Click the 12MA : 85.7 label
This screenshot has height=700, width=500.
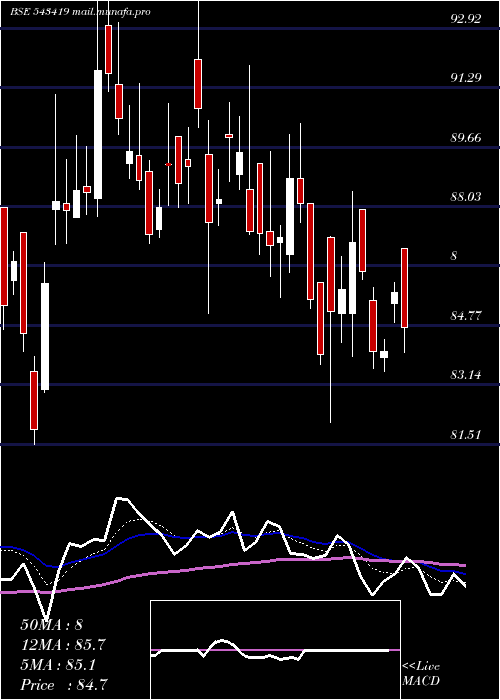[x=63, y=645]
